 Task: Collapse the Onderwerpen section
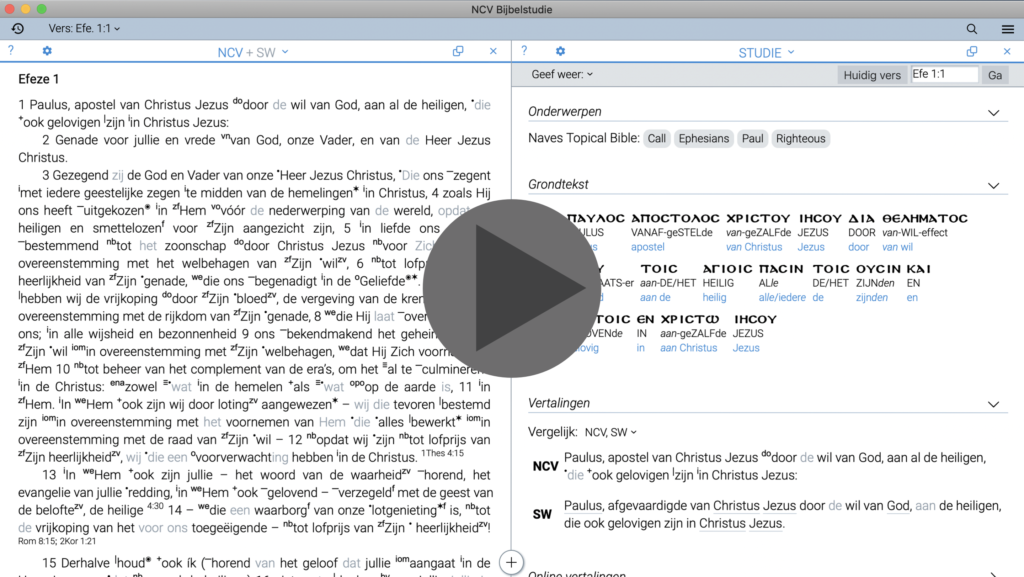993,112
